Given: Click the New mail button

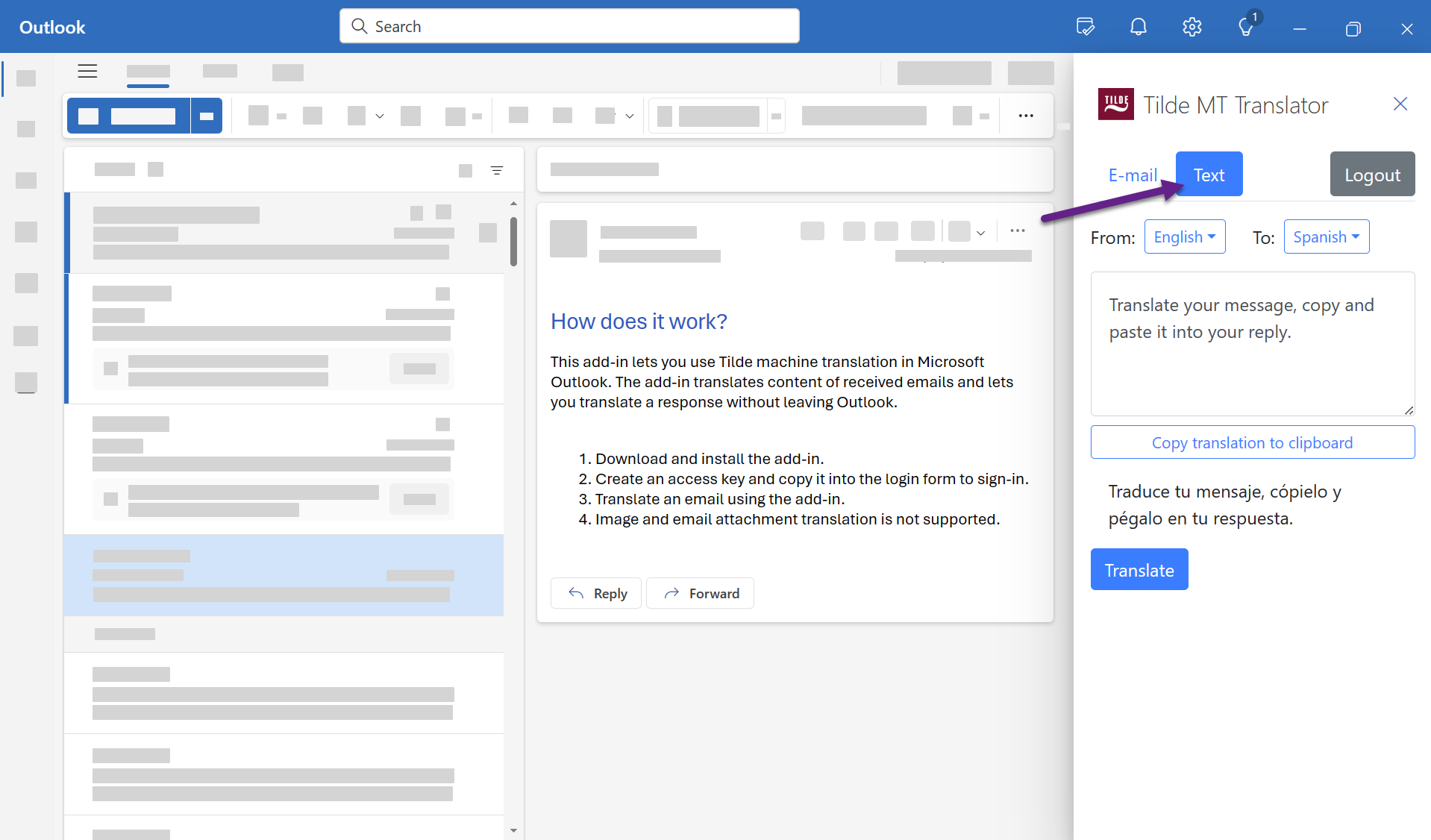Looking at the screenshot, I should [128, 116].
